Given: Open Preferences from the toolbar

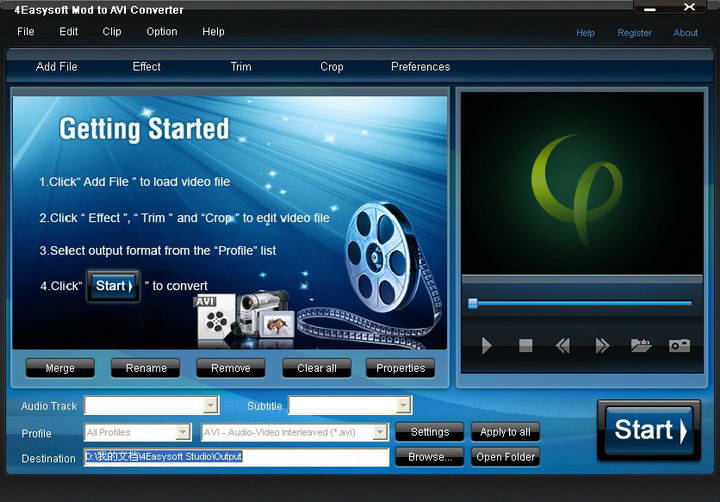Looking at the screenshot, I should [420, 67].
